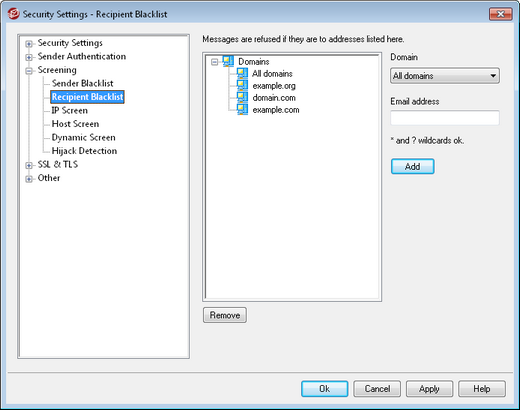Expand the Security Settings tree node

tap(29, 44)
